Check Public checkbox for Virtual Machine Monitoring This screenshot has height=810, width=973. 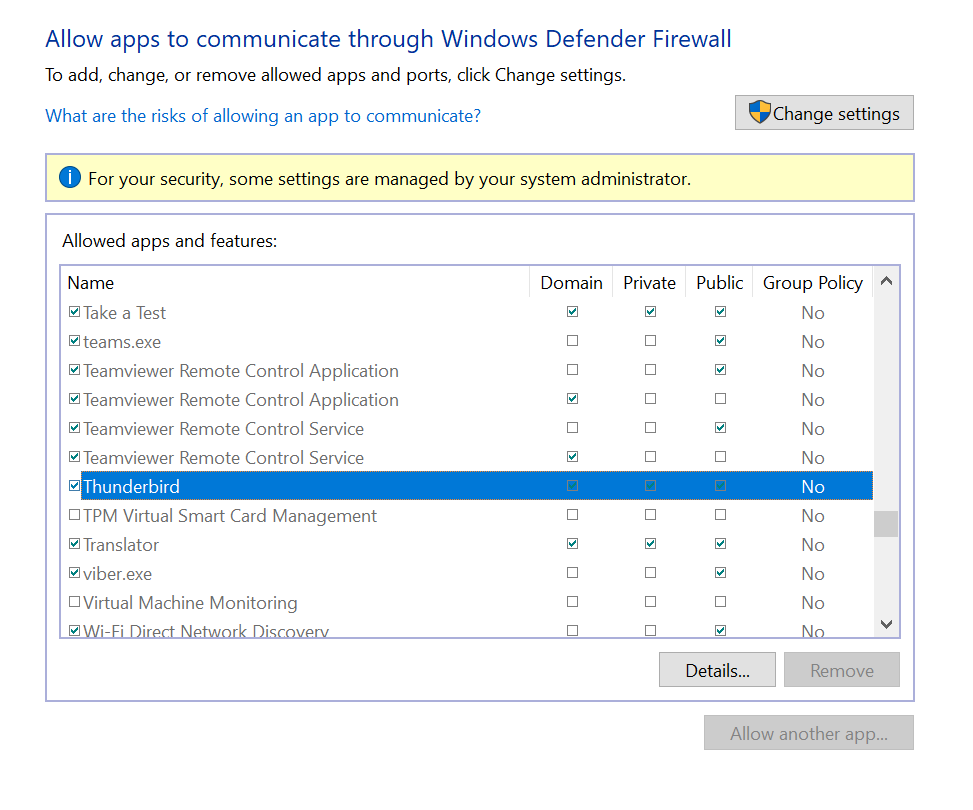(x=720, y=601)
